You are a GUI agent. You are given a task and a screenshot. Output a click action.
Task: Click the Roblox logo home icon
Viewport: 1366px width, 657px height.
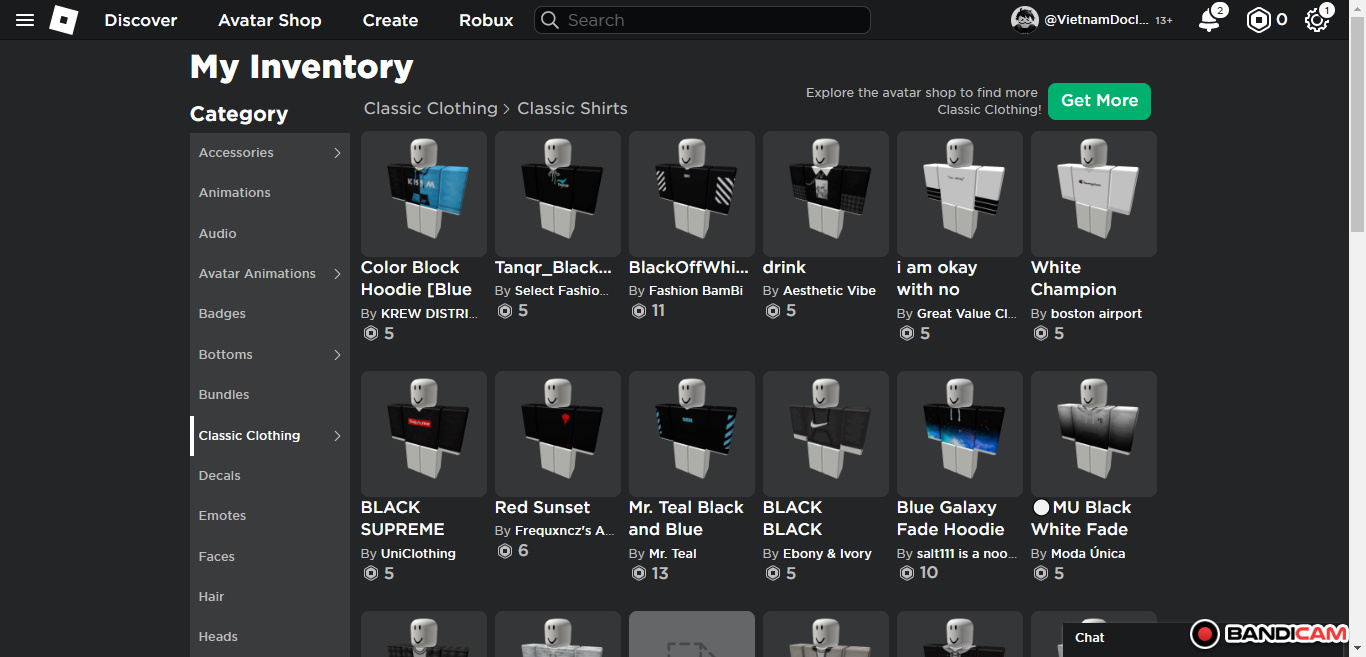coord(64,20)
